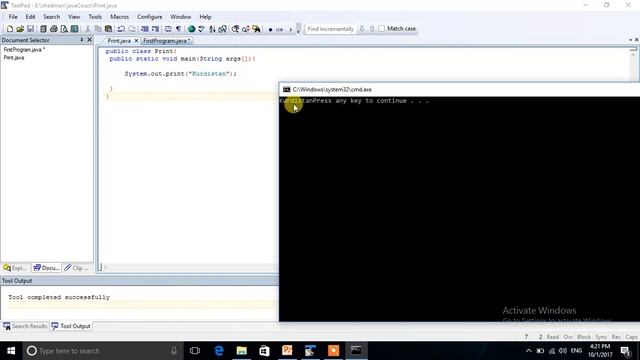Click 'Tool completed successfully' output line

(x=59, y=297)
